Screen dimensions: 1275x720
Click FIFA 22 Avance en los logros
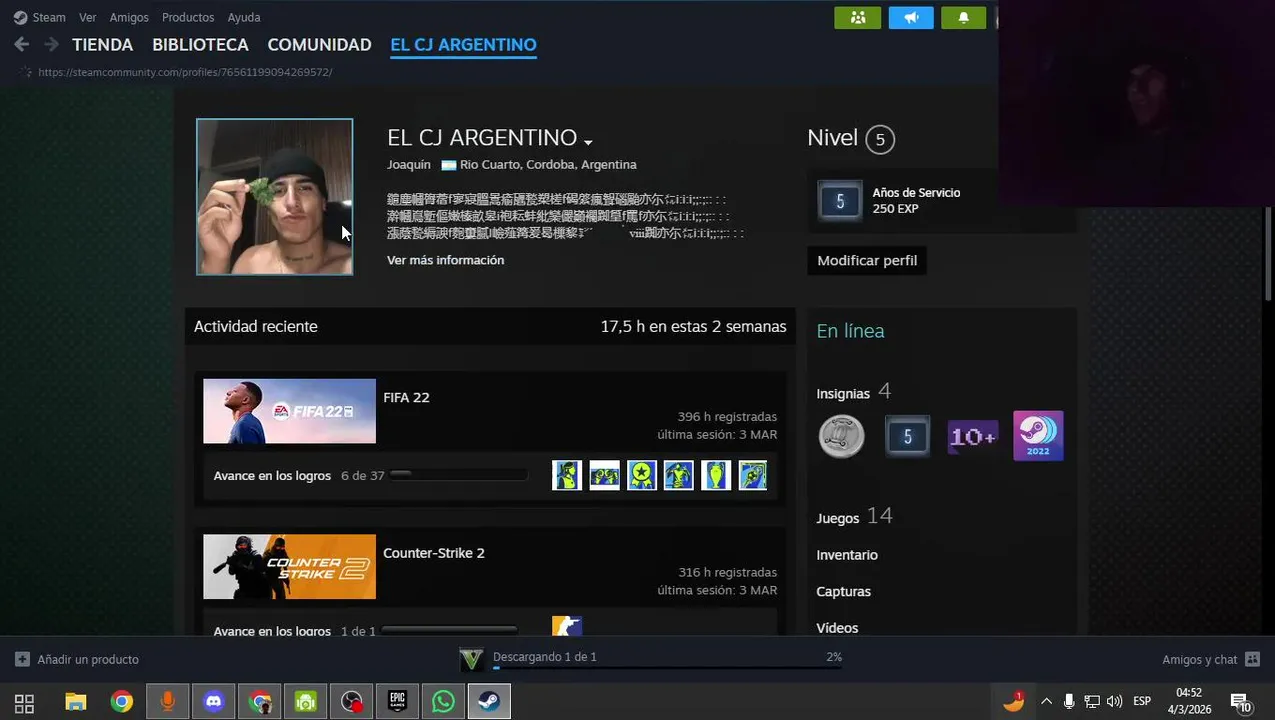(272, 476)
